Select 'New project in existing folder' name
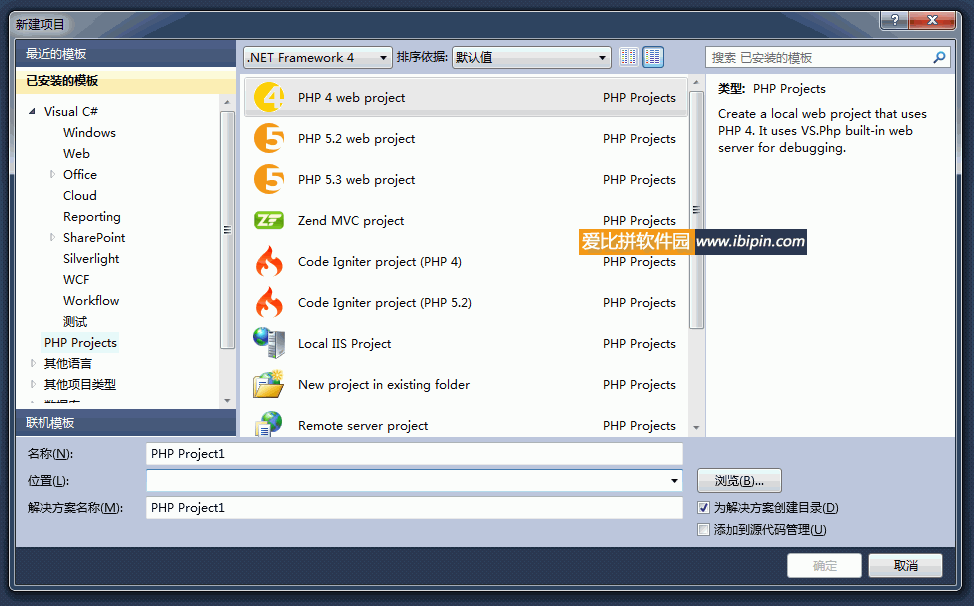The height and width of the screenshot is (606, 974). click(x=384, y=384)
